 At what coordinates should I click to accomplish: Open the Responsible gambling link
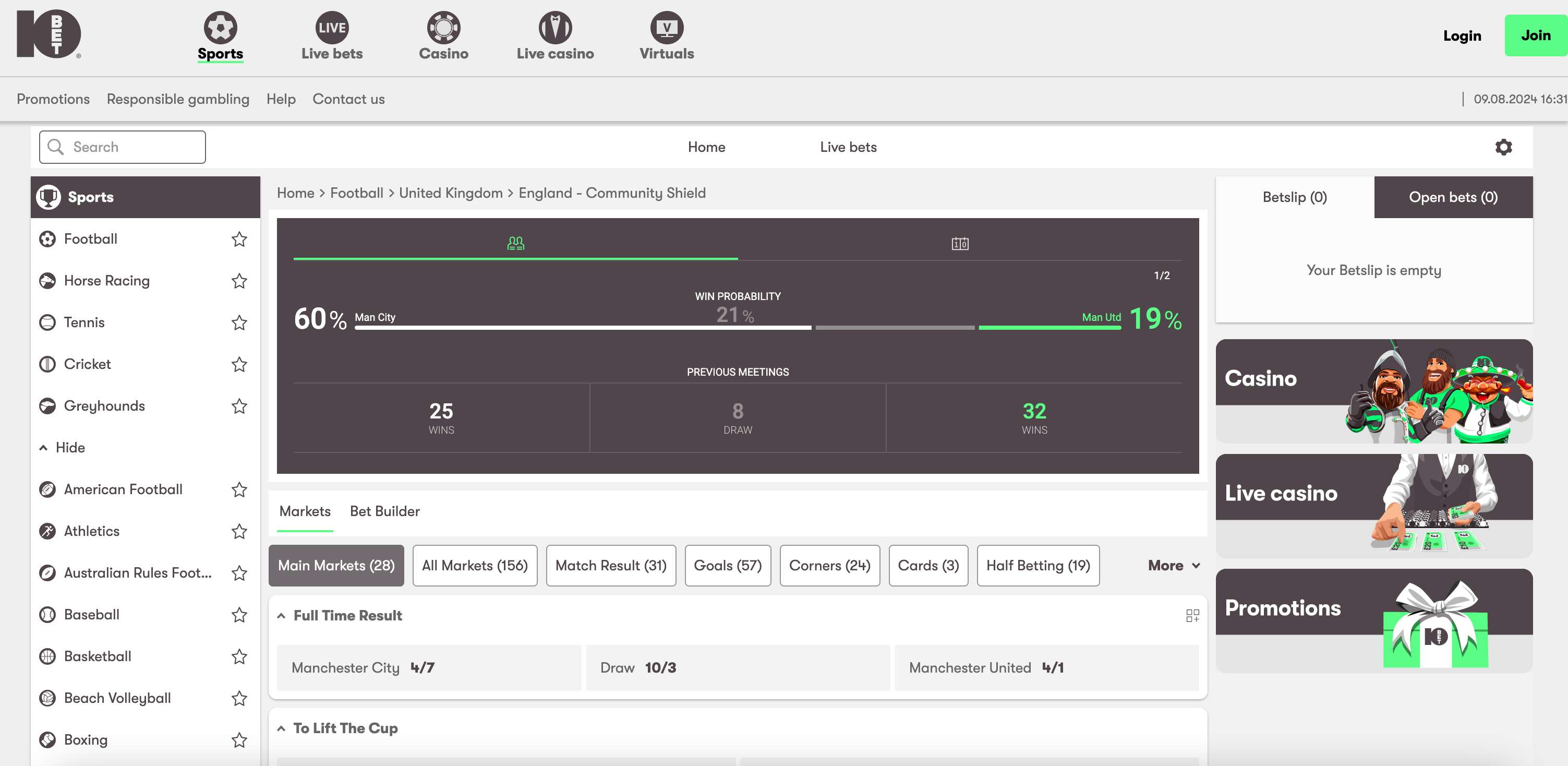pos(178,99)
